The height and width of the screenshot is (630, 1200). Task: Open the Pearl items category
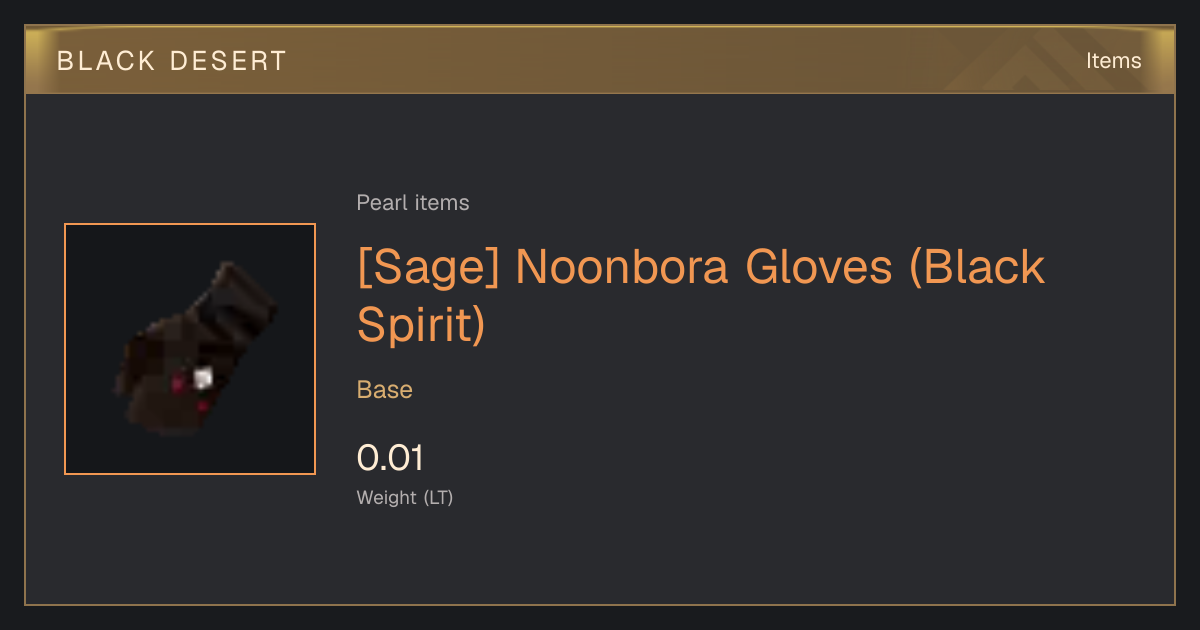pyautogui.click(x=413, y=203)
